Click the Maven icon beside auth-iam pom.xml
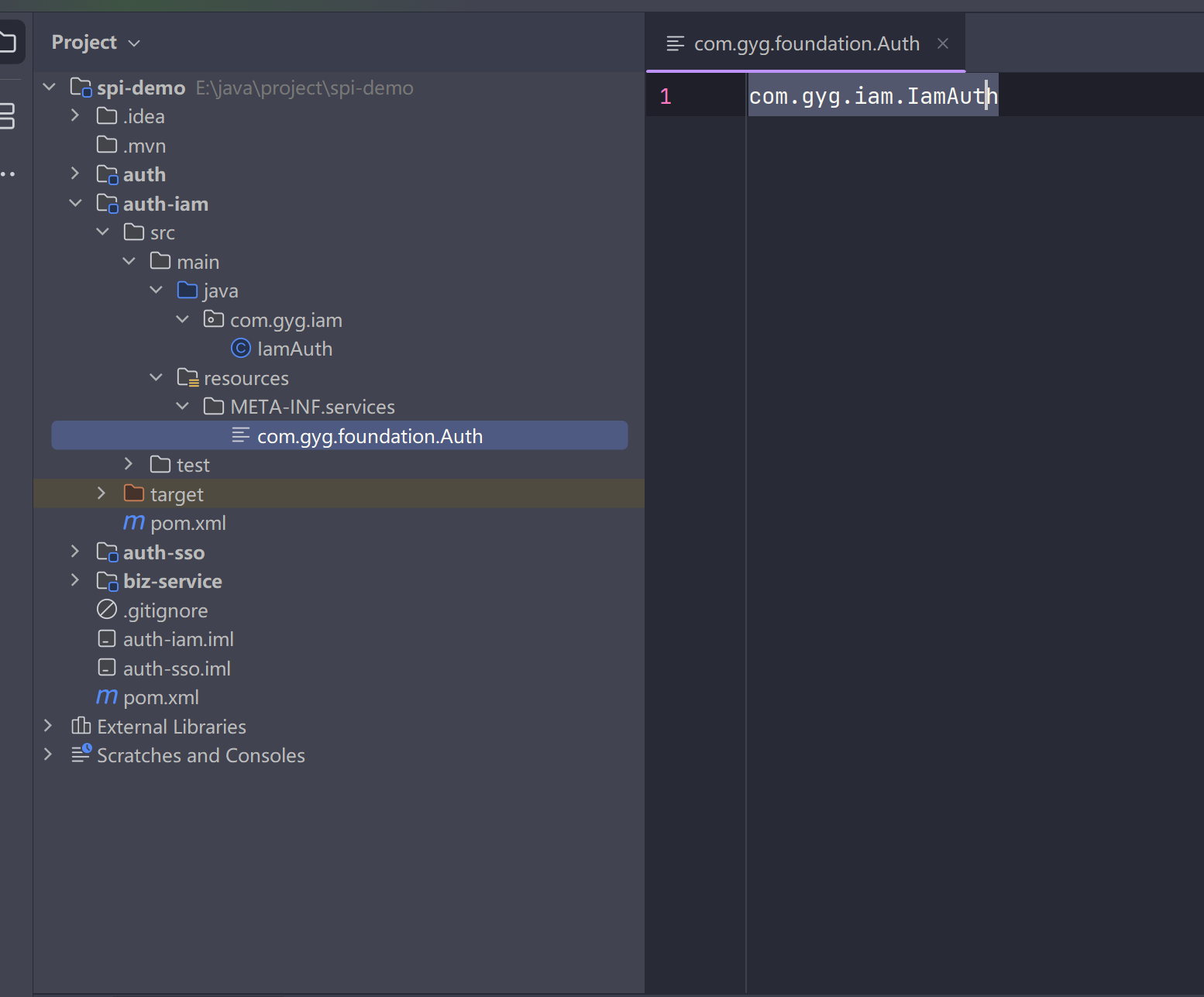 point(133,523)
